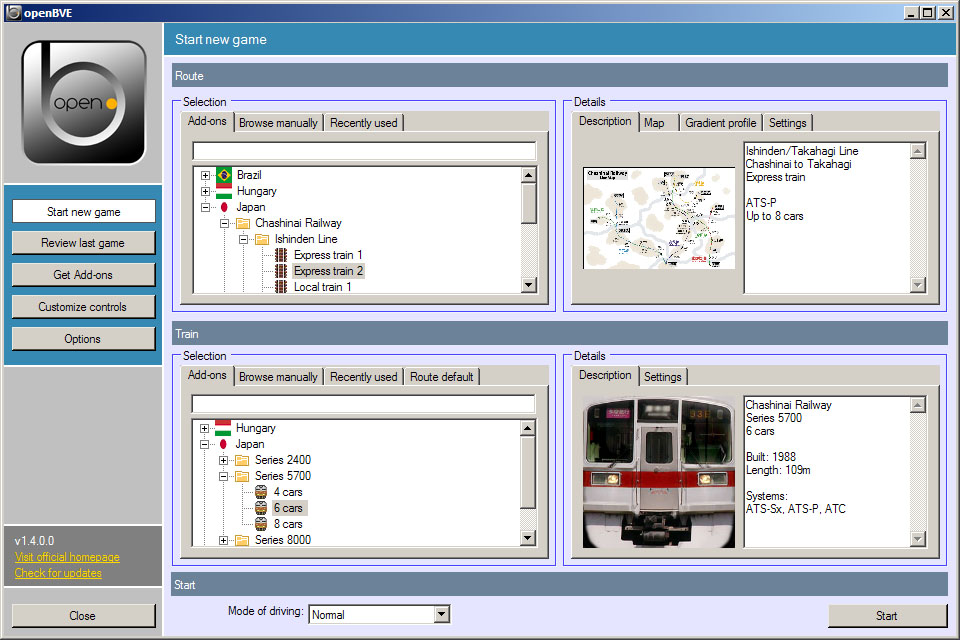This screenshot has height=640, width=960.
Task: Click the track icon beside Express train 1
Action: [281, 255]
